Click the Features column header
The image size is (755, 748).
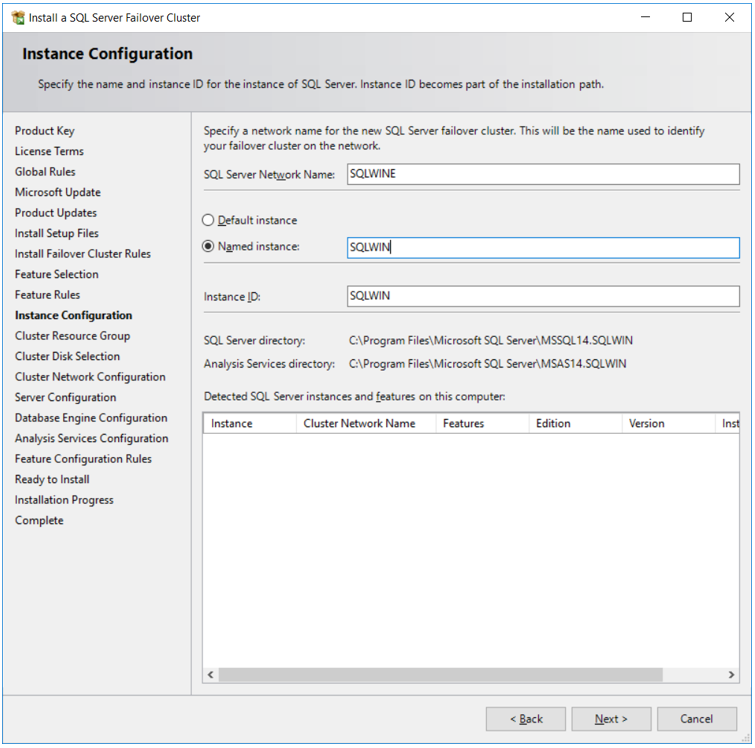click(x=482, y=423)
